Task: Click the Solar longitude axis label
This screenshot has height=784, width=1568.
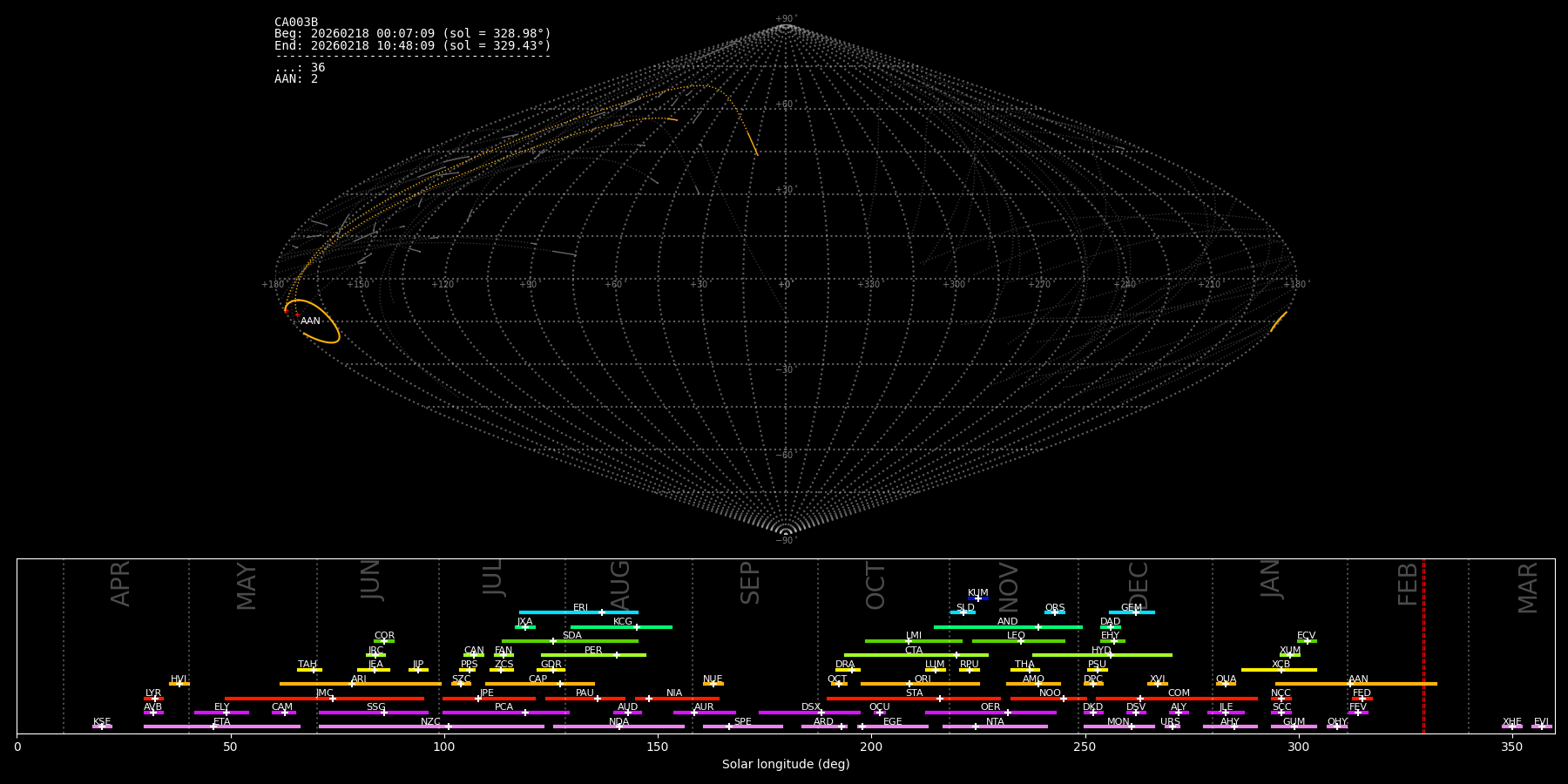Action: [786, 765]
